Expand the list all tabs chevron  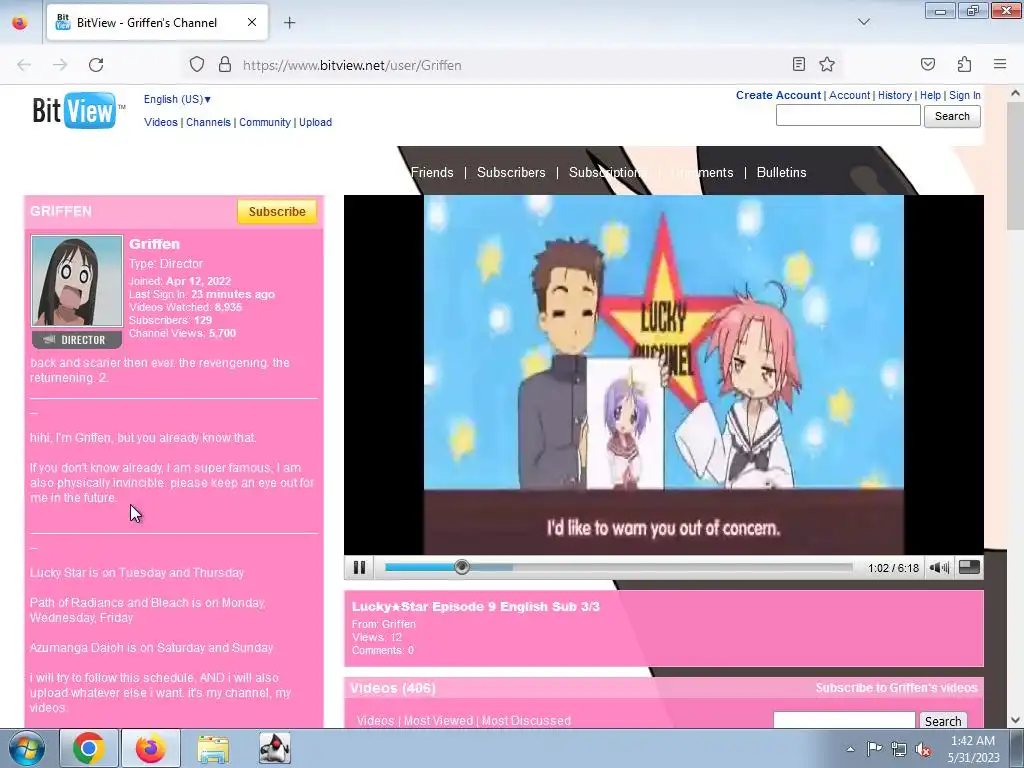(x=863, y=22)
